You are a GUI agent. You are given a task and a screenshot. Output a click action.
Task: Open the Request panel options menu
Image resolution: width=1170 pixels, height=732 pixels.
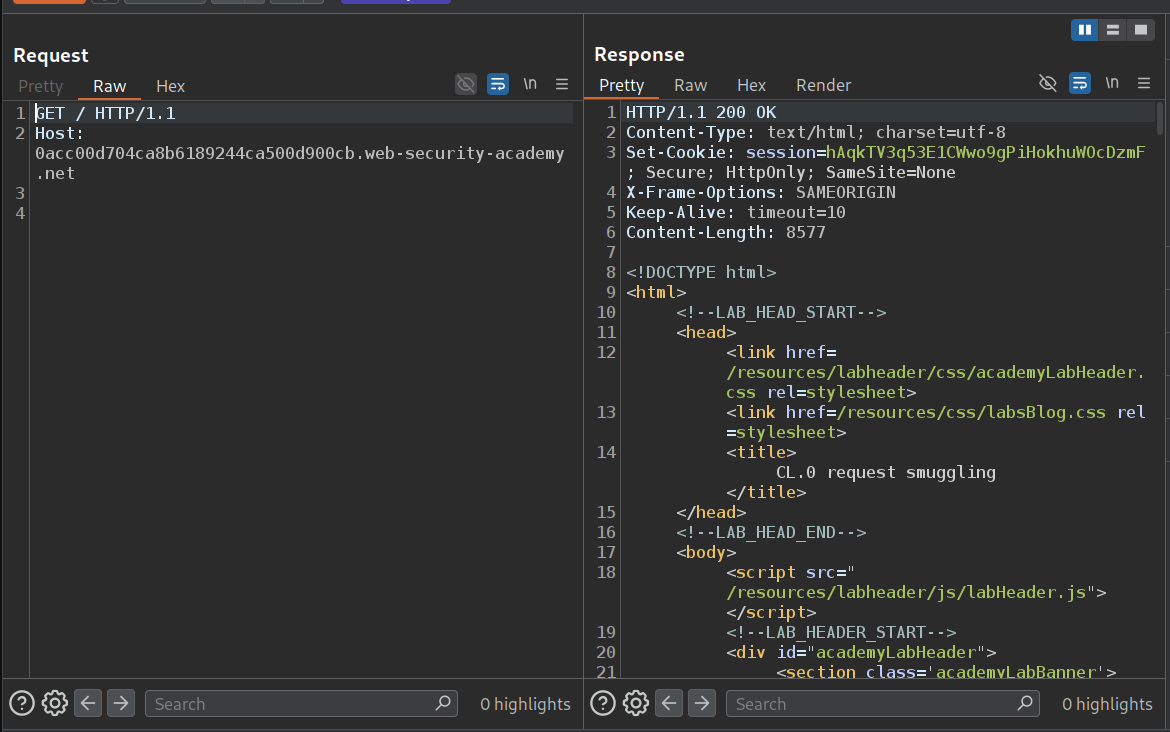(562, 84)
